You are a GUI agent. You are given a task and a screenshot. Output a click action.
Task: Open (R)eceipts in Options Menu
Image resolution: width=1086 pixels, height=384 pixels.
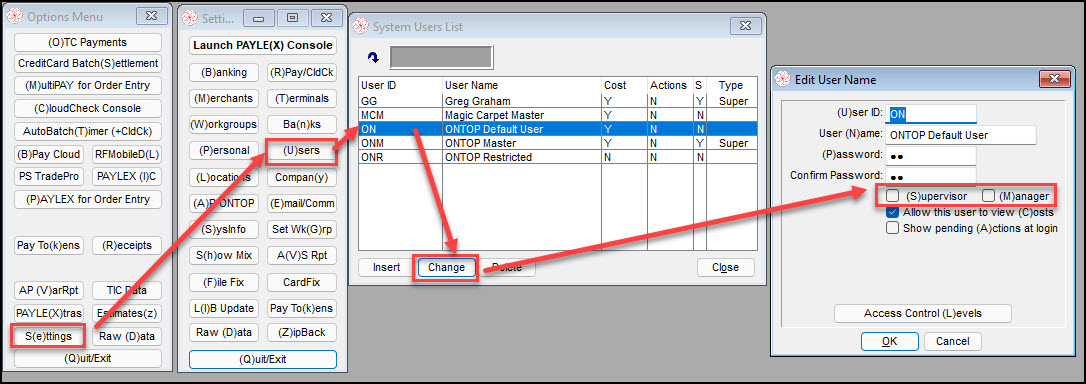[x=127, y=245]
